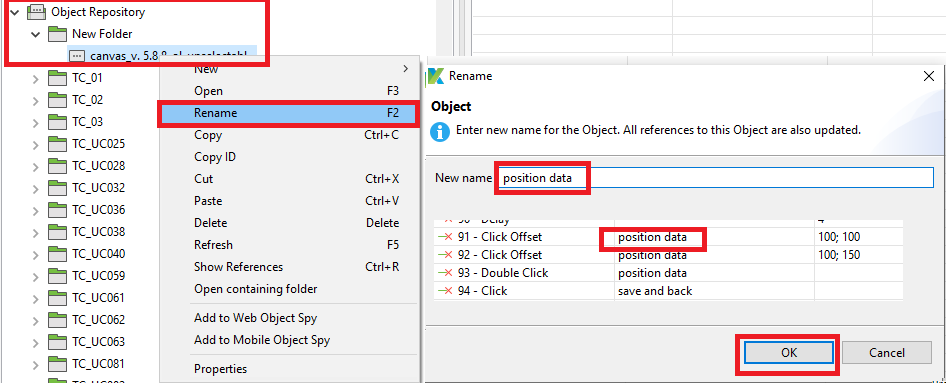Cancel the Rename dialog
This screenshot has width=946, height=383.
click(x=887, y=353)
